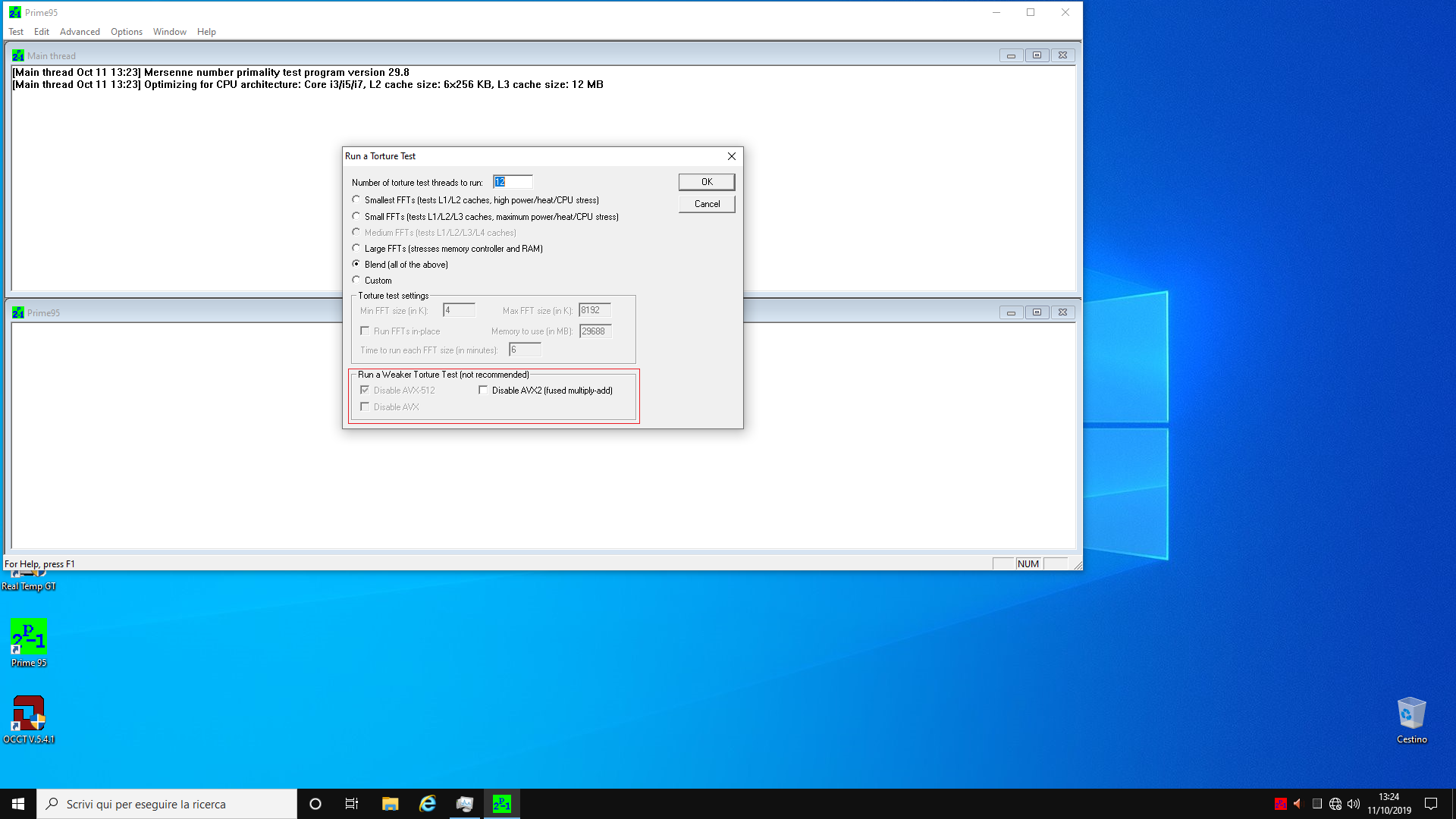This screenshot has height=819, width=1456.
Task: Click the Optimizing for CPU architecture line
Action: (x=308, y=85)
